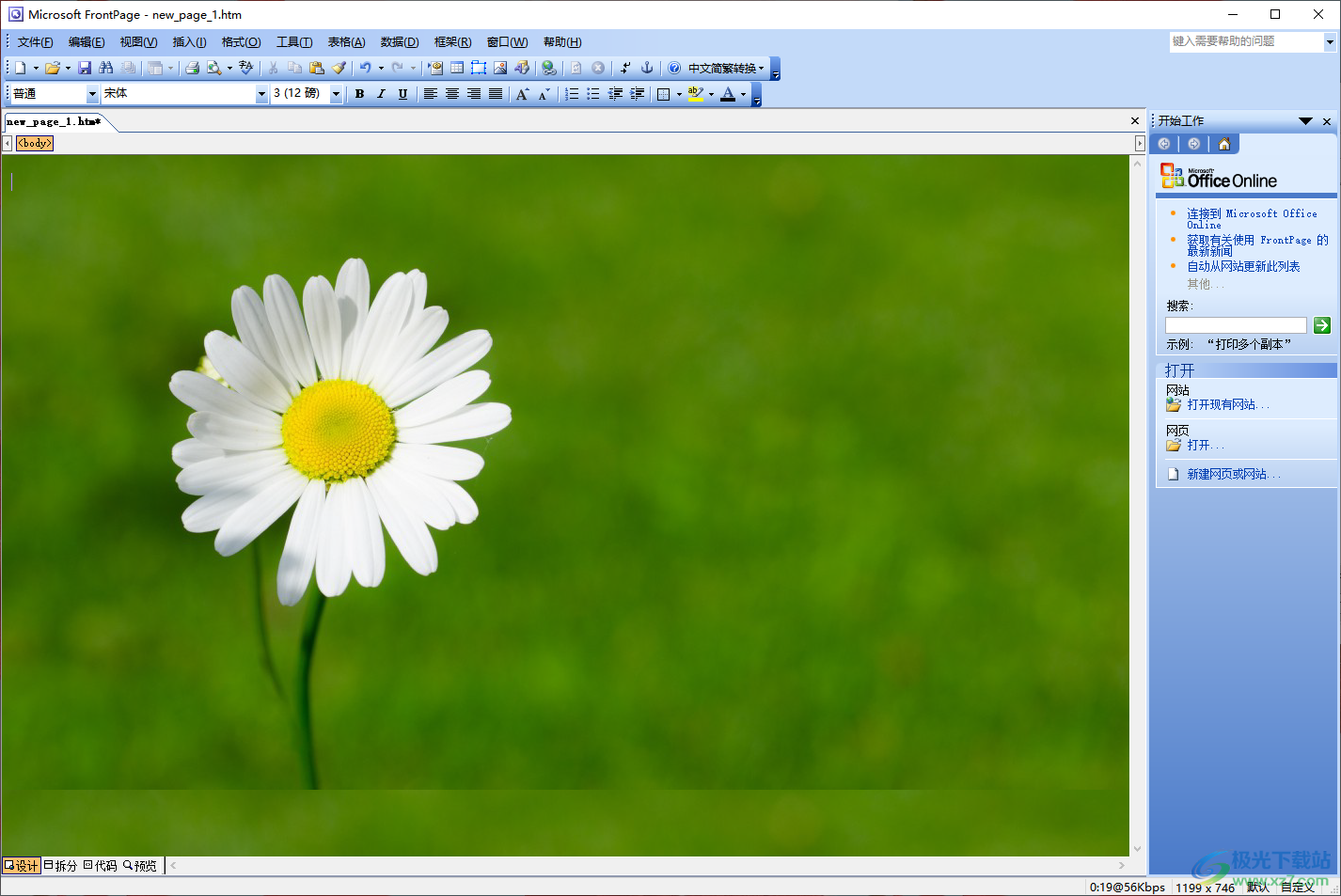Undo the last action
Image resolution: width=1341 pixels, height=896 pixels.
[x=365, y=68]
